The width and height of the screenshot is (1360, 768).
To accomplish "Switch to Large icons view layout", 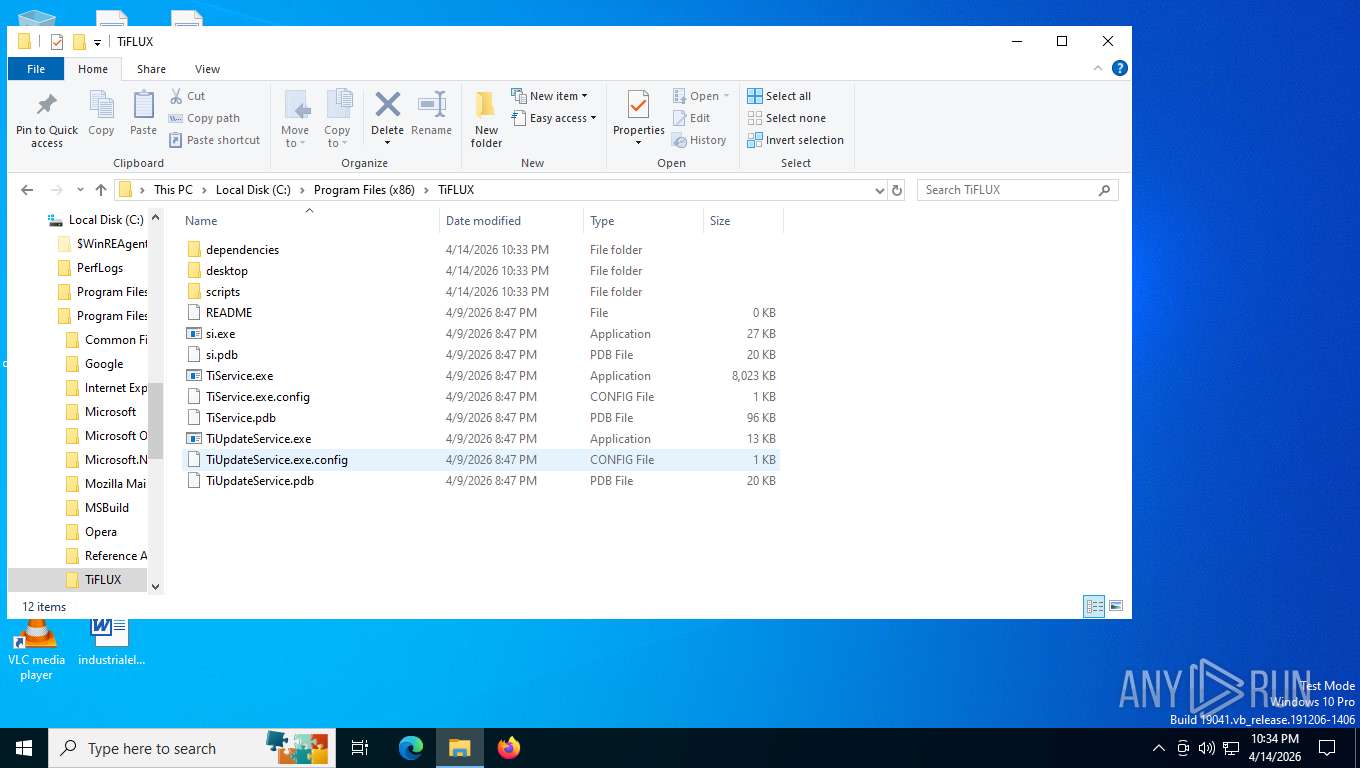I will click(1116, 606).
